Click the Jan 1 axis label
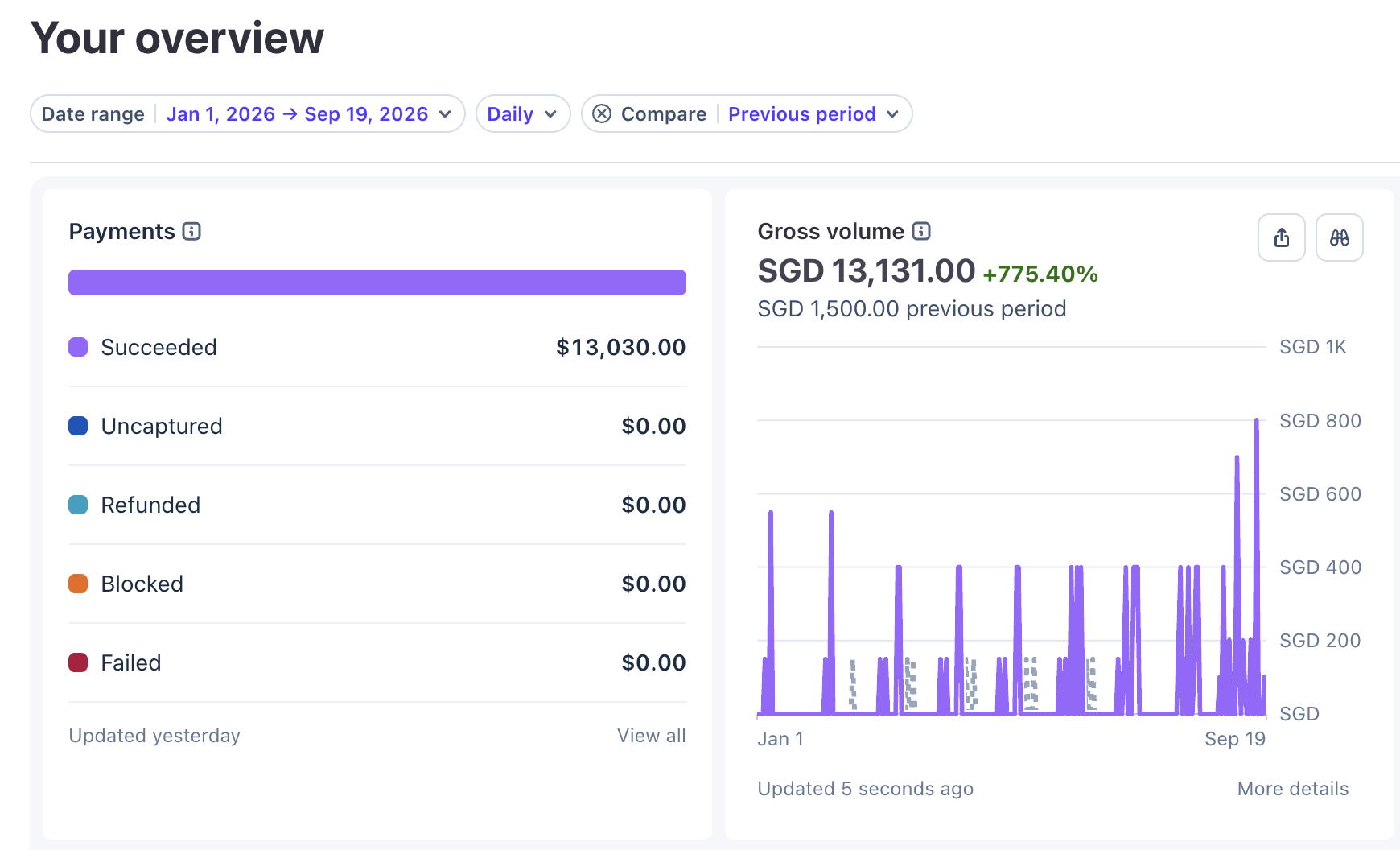This screenshot has width=1400, height=850. pyautogui.click(x=780, y=739)
